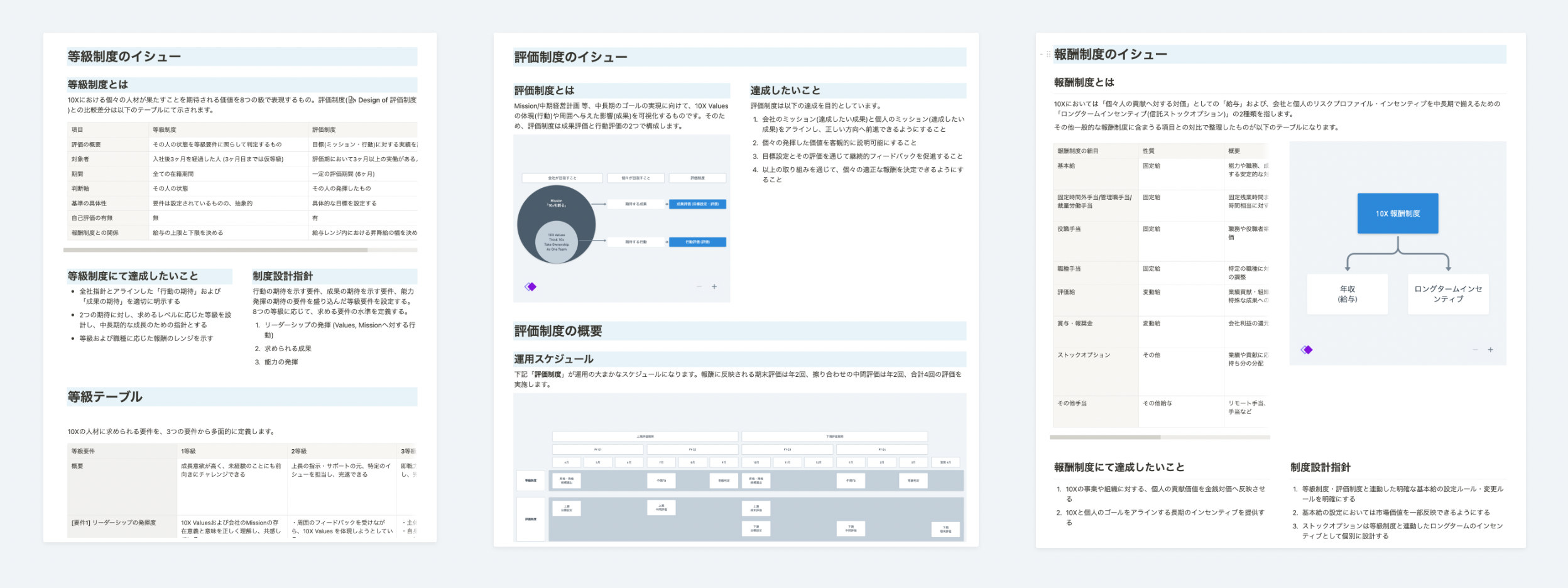Click the 等級テーブル heading
This screenshot has width=1568, height=588.
(105, 397)
